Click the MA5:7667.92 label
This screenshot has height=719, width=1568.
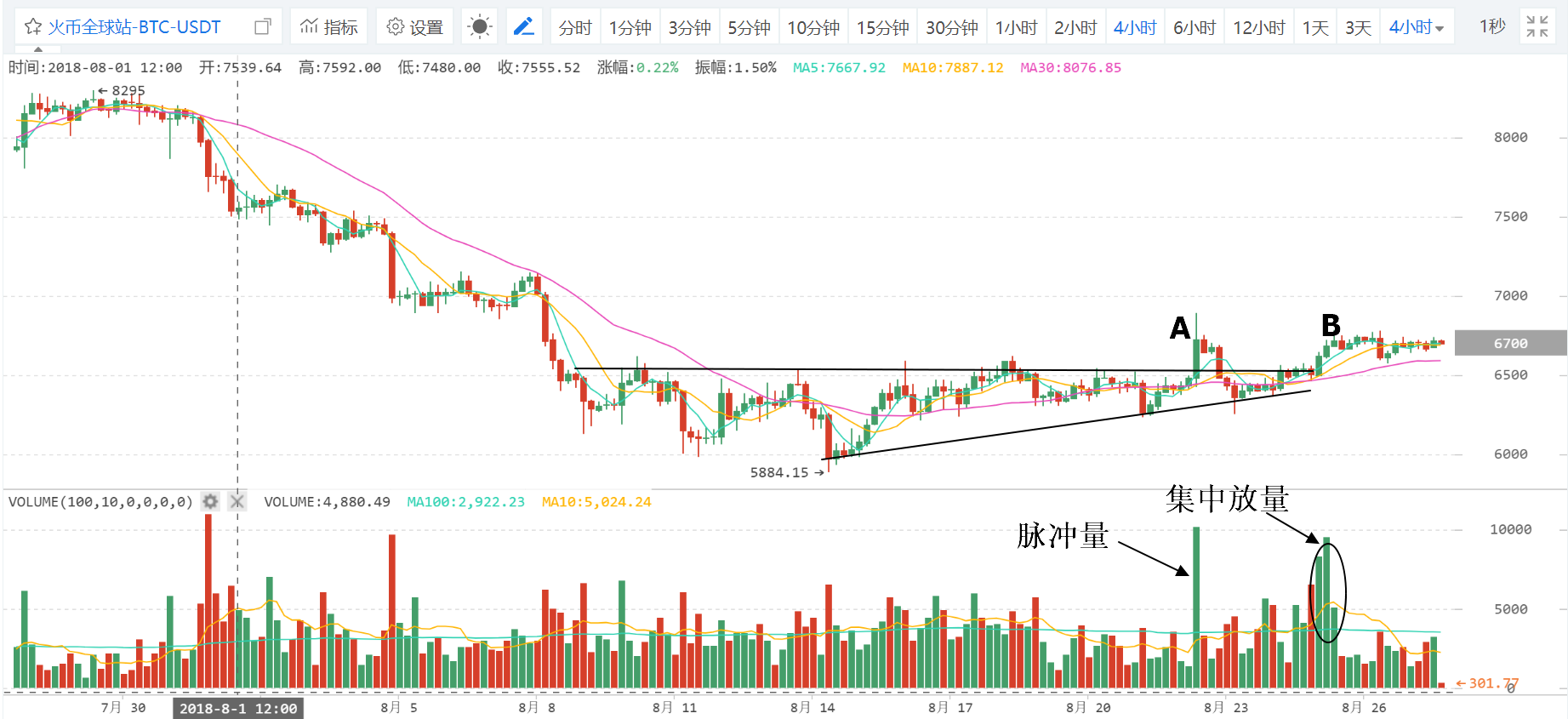839,67
